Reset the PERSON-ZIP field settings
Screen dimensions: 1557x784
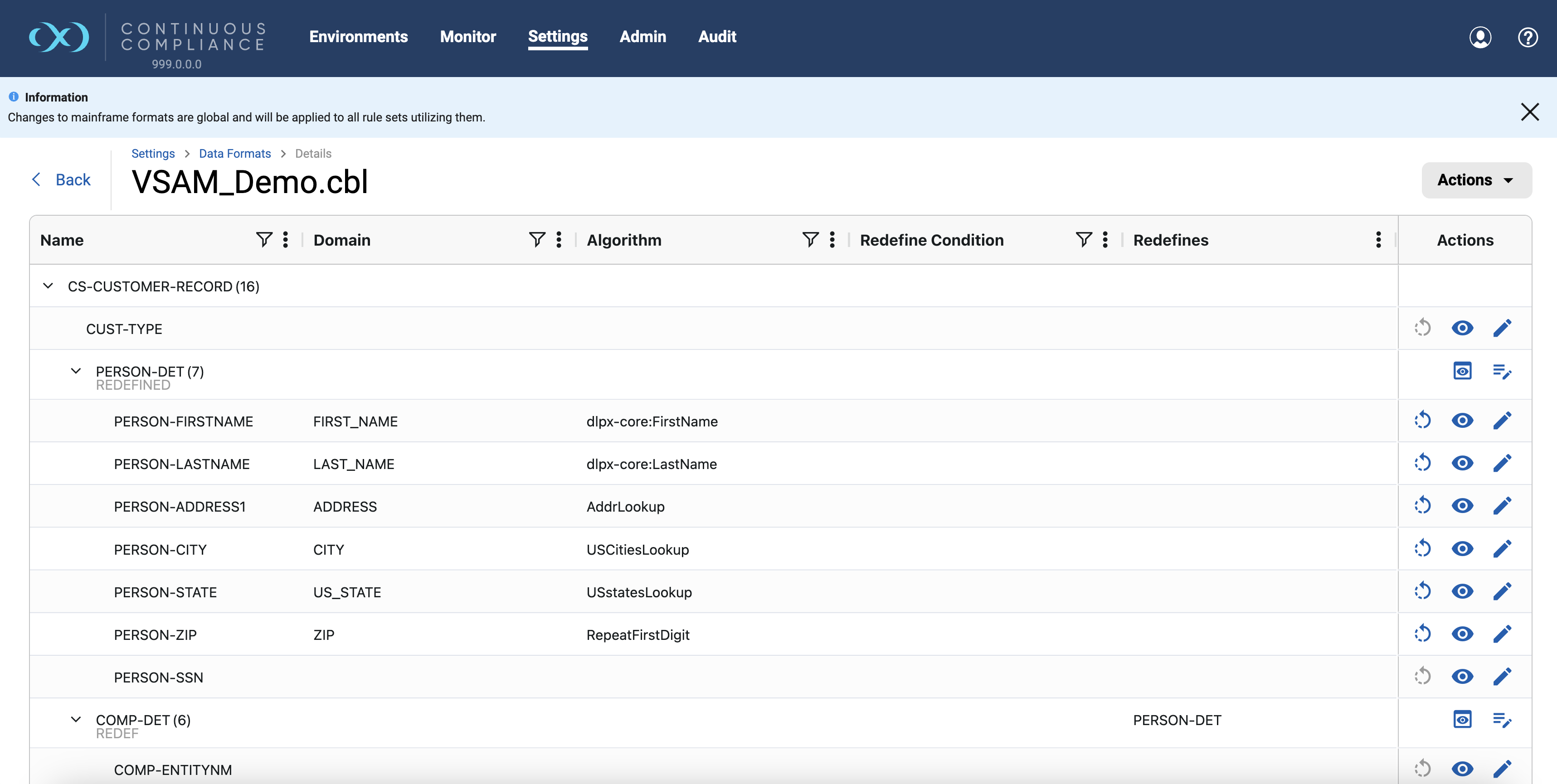point(1423,634)
